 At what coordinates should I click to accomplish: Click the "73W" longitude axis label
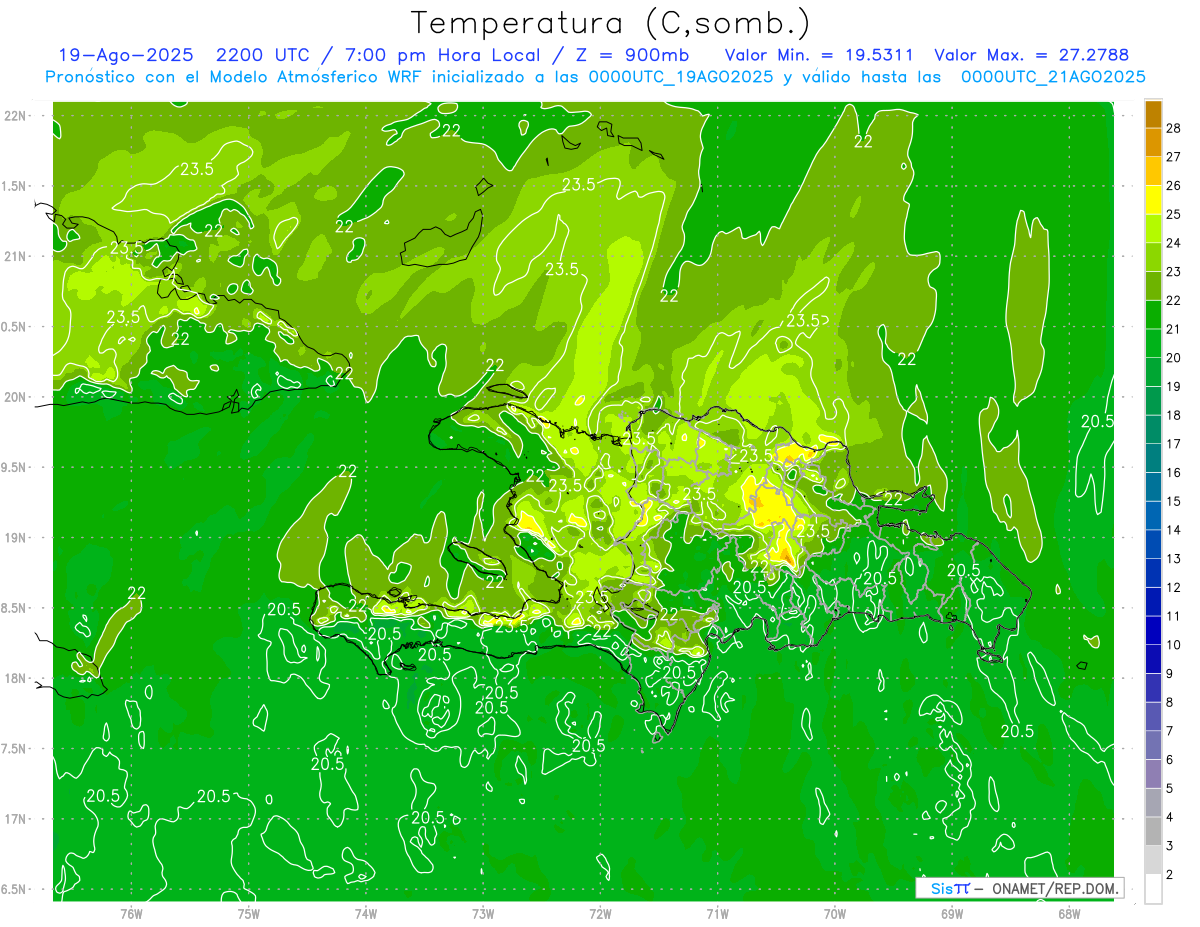pos(483,913)
